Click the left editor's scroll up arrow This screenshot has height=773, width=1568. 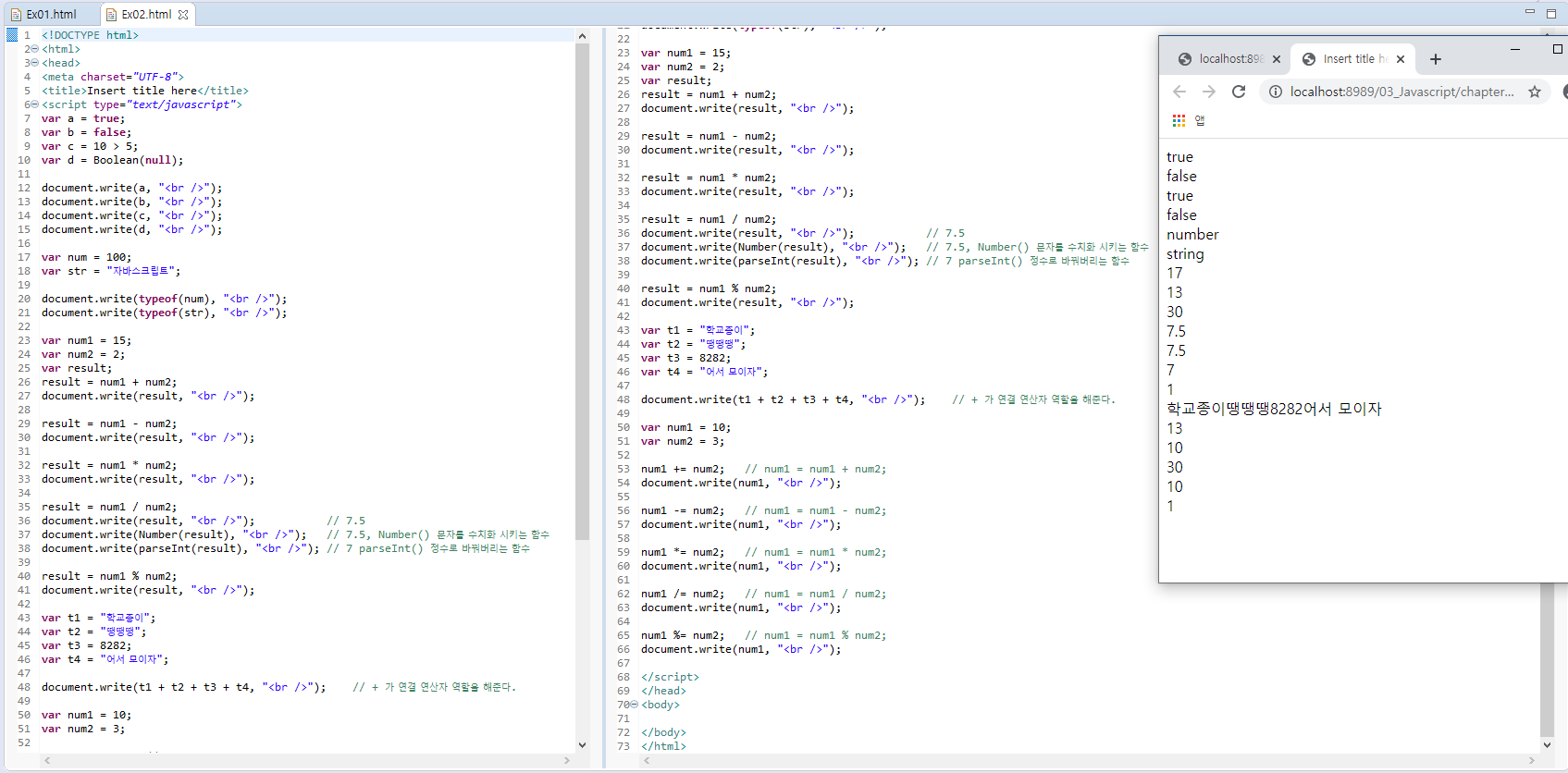click(x=582, y=36)
